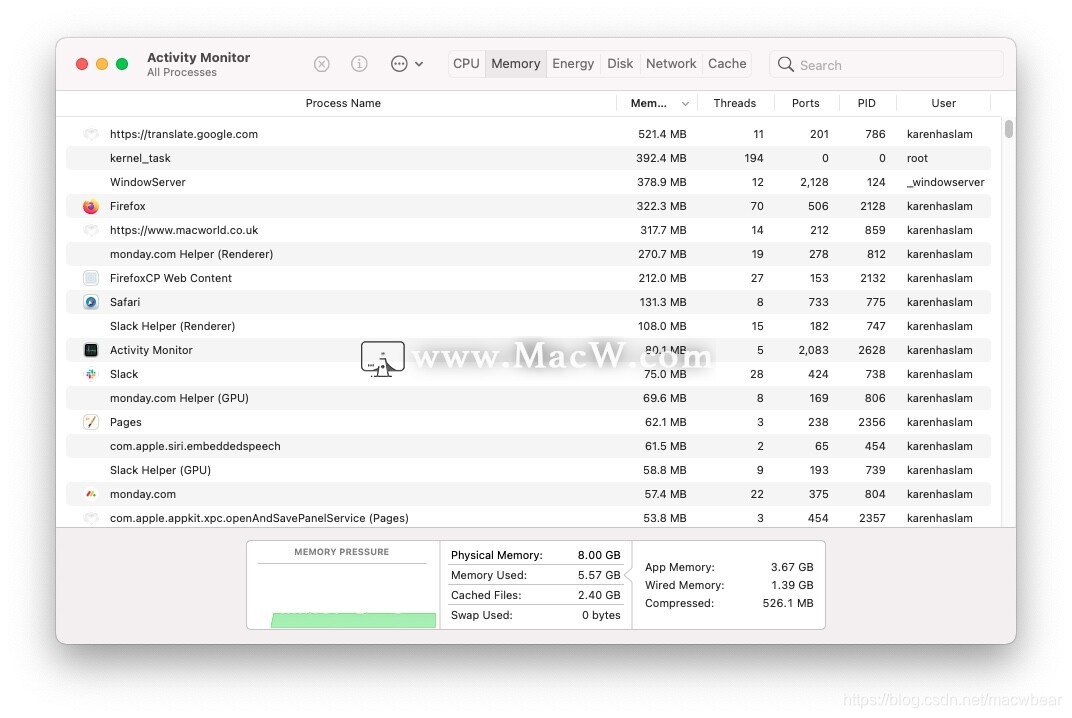Select the WindowServer process
Image resolution: width=1072 pixels, height=718 pixels.
pyautogui.click(x=528, y=182)
